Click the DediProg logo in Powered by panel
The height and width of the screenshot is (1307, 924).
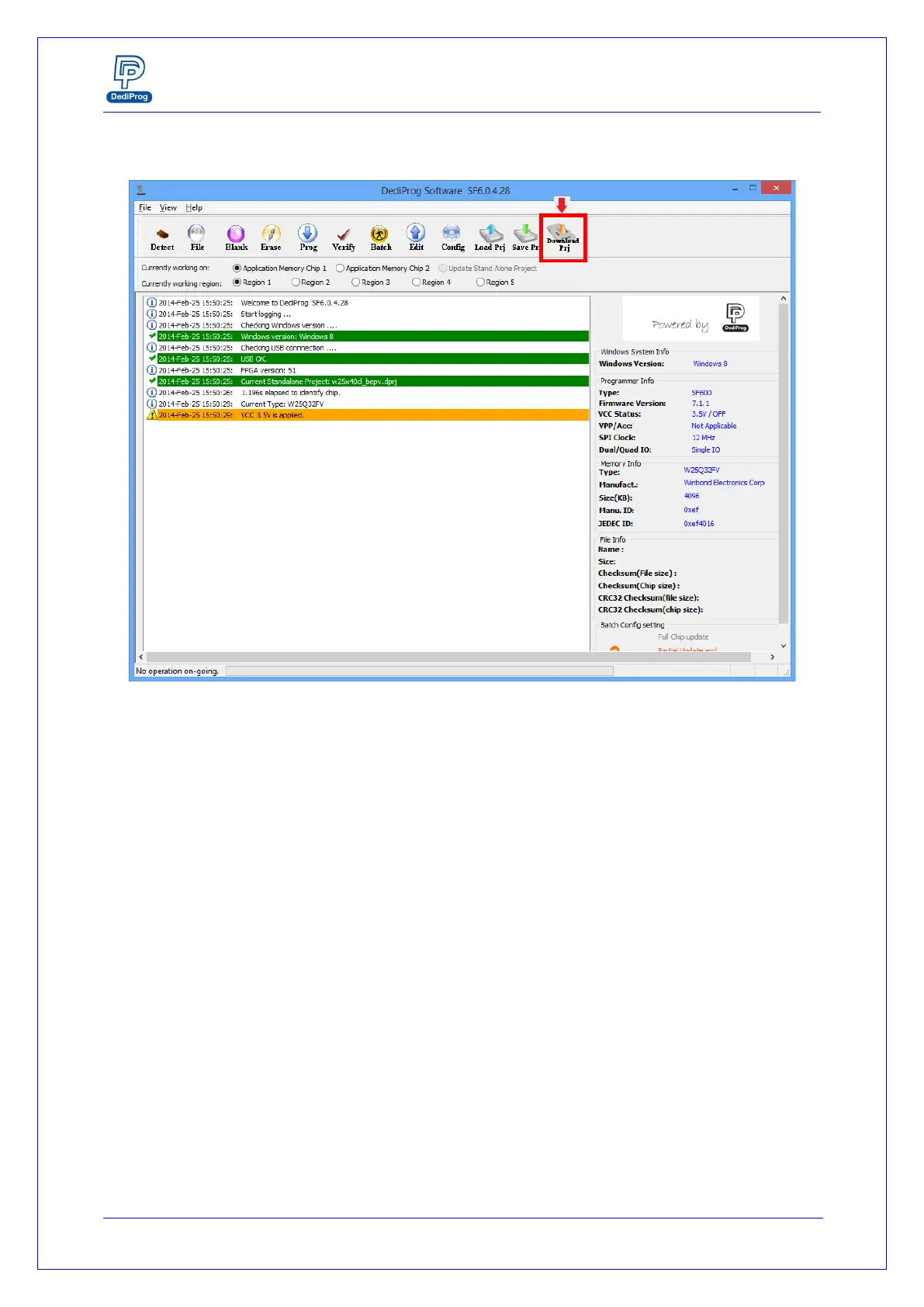point(735,317)
